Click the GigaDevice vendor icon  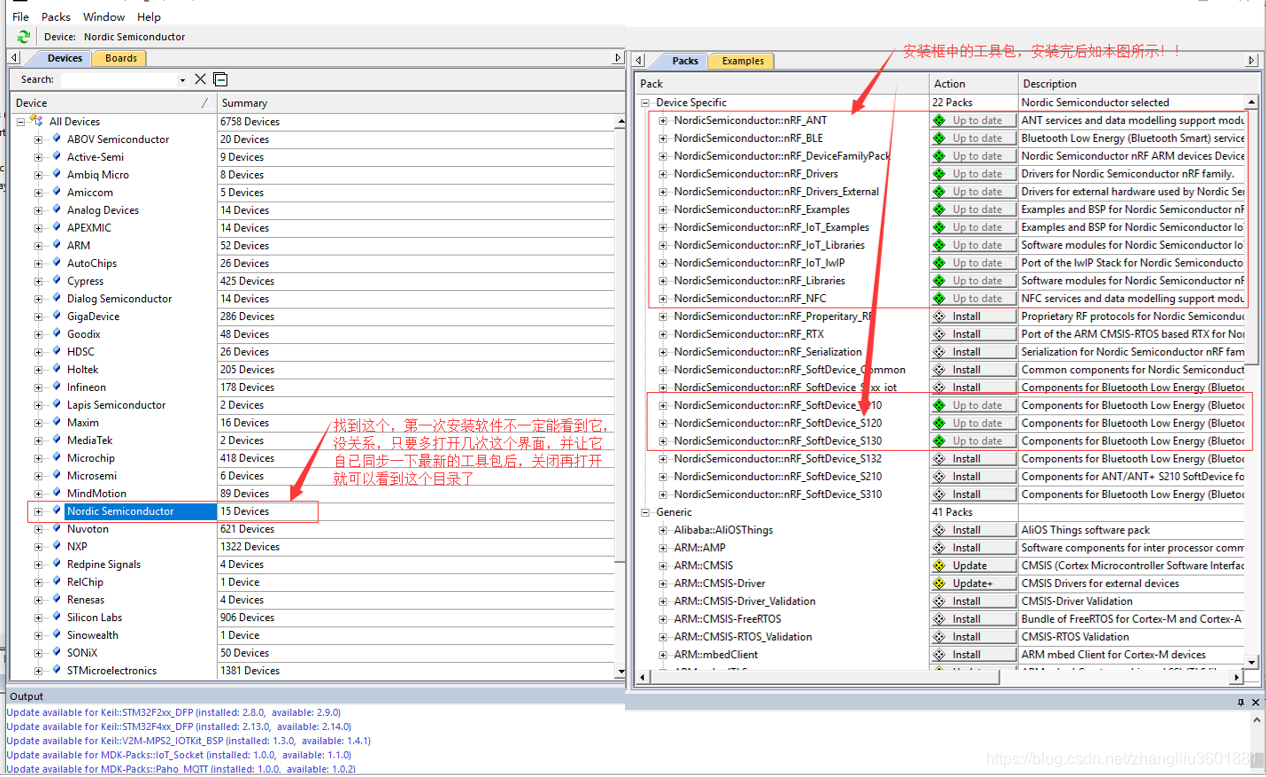57,316
